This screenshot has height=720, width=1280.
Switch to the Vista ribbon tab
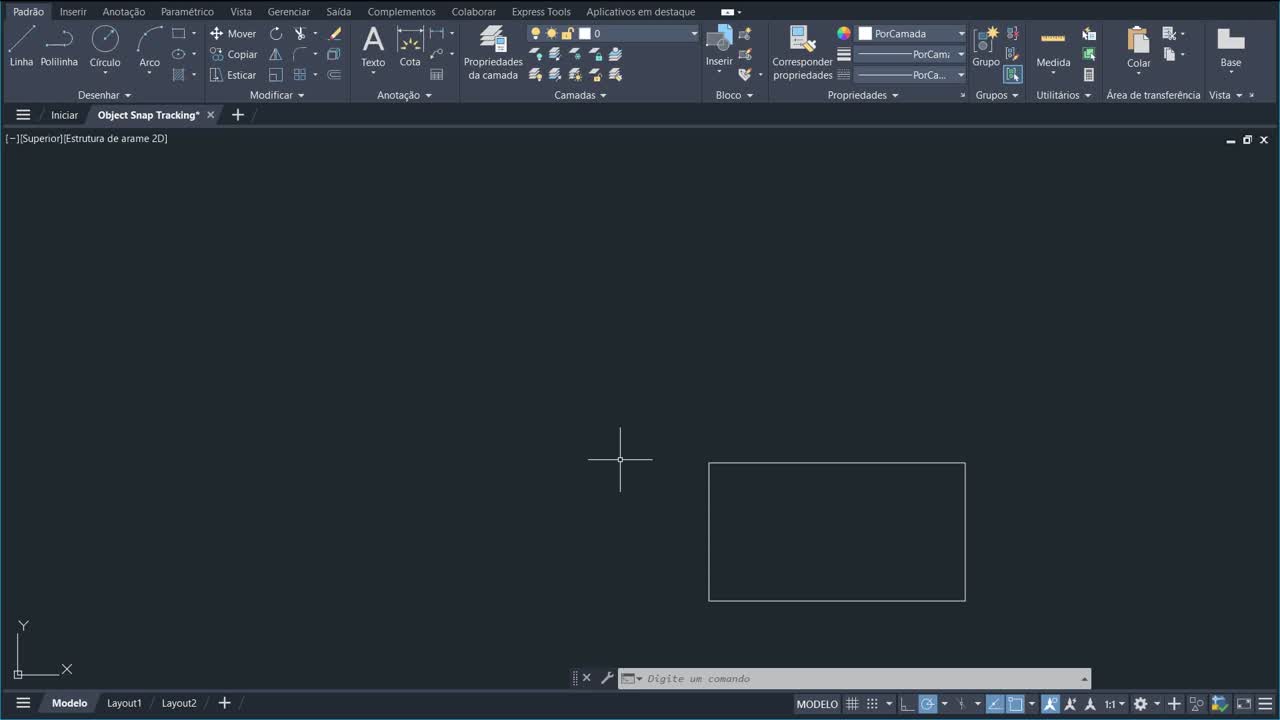[x=241, y=12]
